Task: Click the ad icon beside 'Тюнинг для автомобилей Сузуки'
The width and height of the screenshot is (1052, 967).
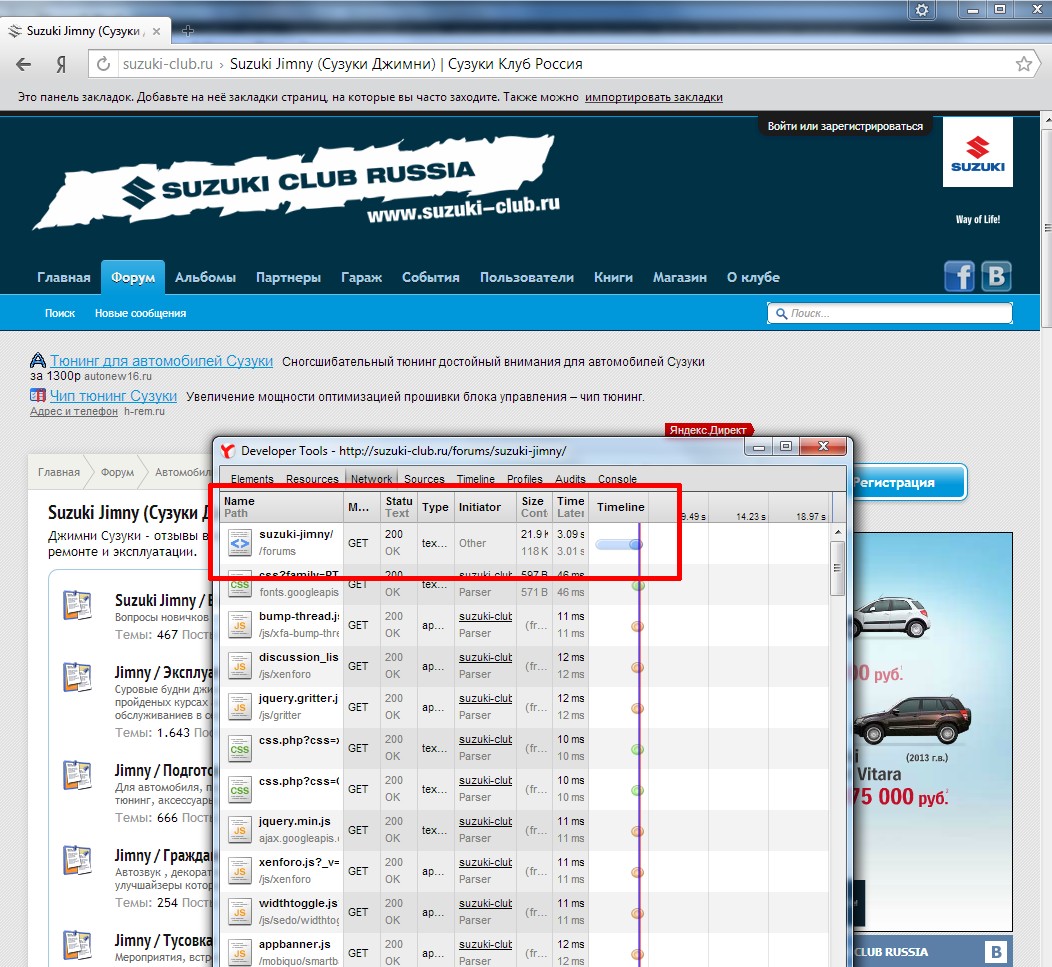Action: pos(38,360)
